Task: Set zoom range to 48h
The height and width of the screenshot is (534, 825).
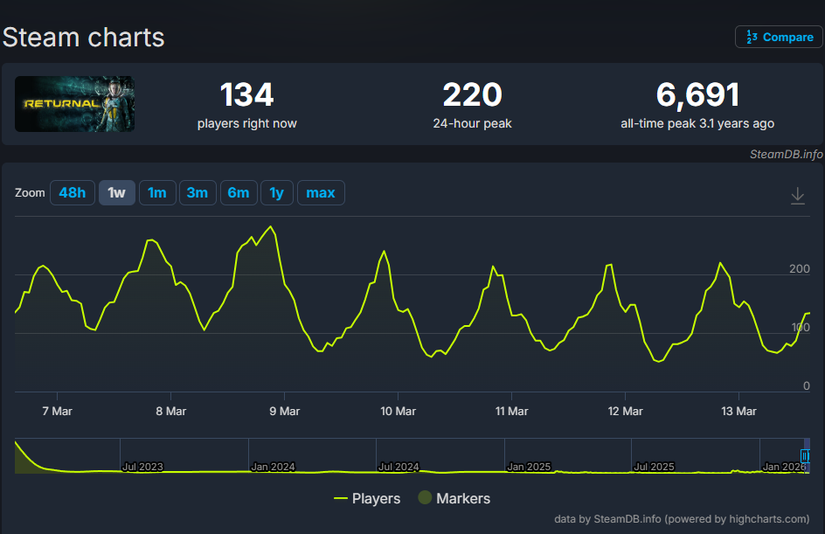Action: [72, 192]
